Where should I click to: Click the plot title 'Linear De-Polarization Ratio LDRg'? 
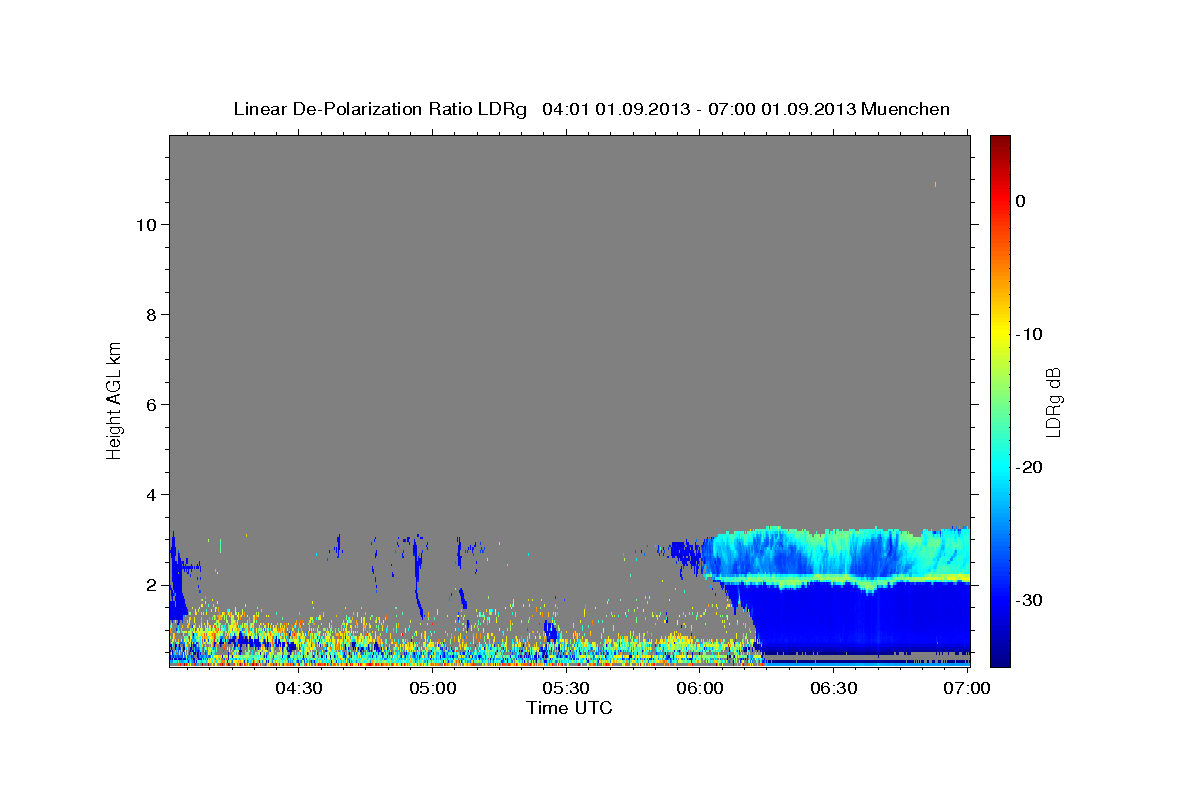point(380,109)
